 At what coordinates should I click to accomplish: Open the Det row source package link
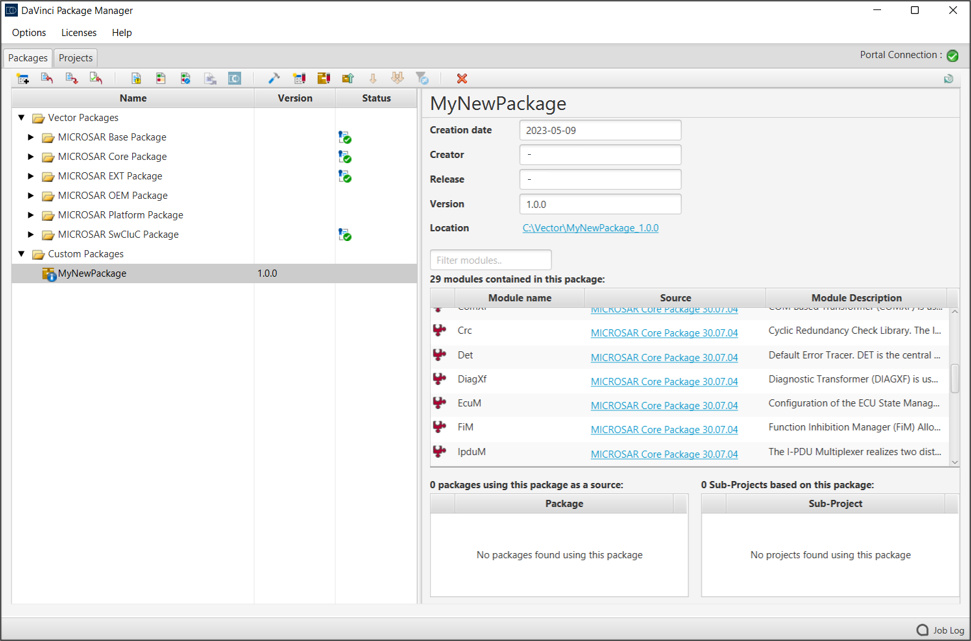click(x=664, y=357)
